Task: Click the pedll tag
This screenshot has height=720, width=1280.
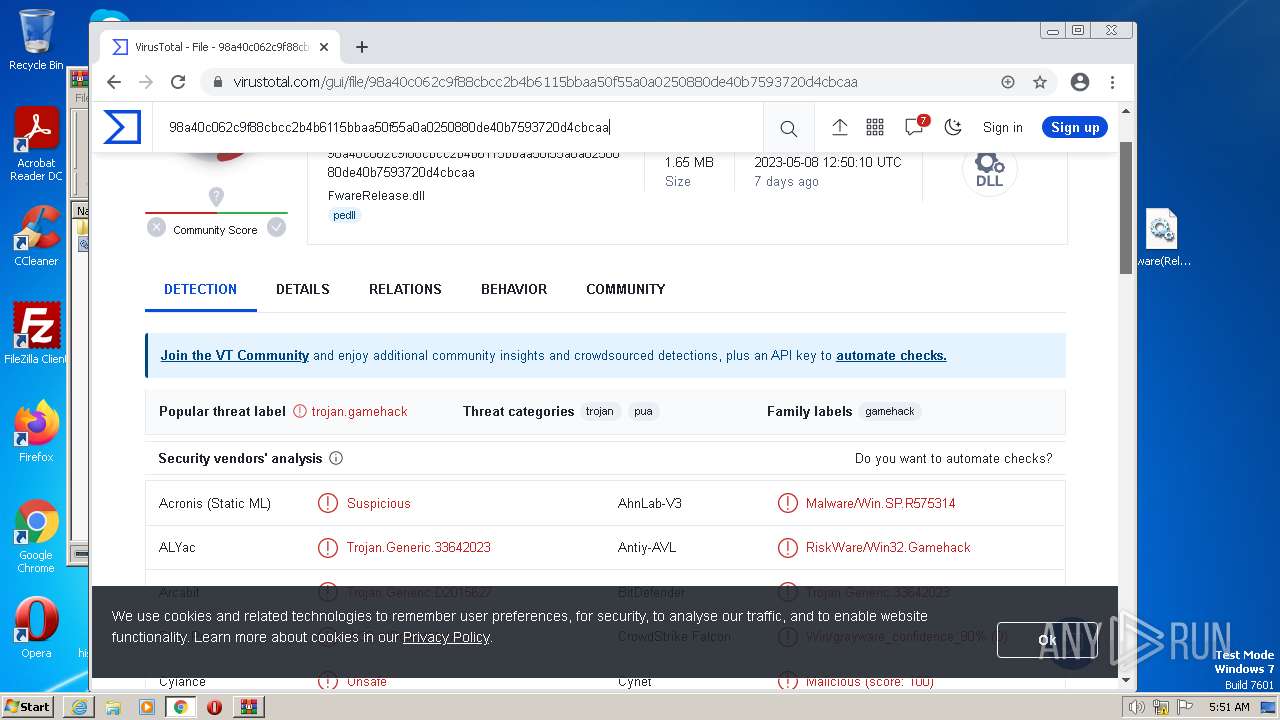Action: (344, 215)
